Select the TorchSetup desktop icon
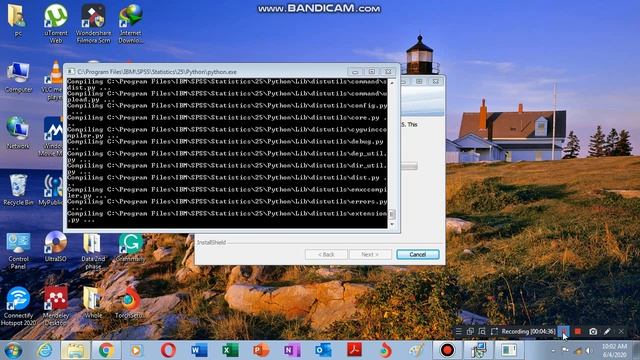The width and height of the screenshot is (640, 360). (129, 303)
